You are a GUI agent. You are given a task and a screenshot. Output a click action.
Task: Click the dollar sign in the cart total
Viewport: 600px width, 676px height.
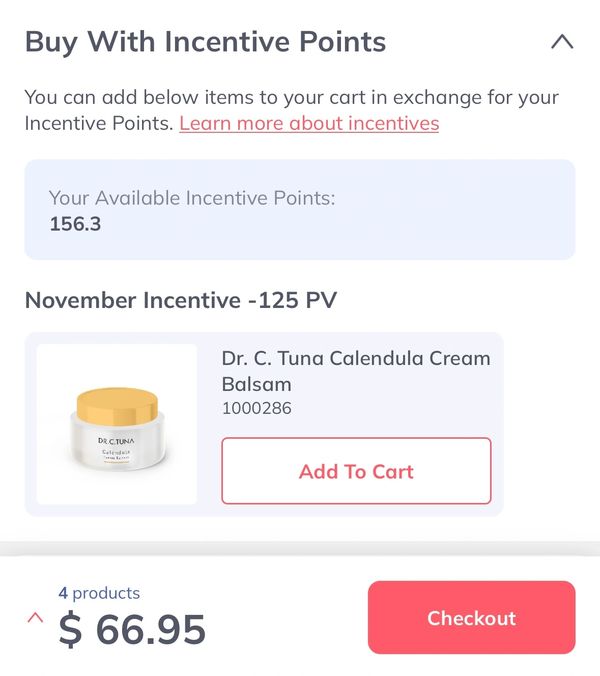coord(70,630)
